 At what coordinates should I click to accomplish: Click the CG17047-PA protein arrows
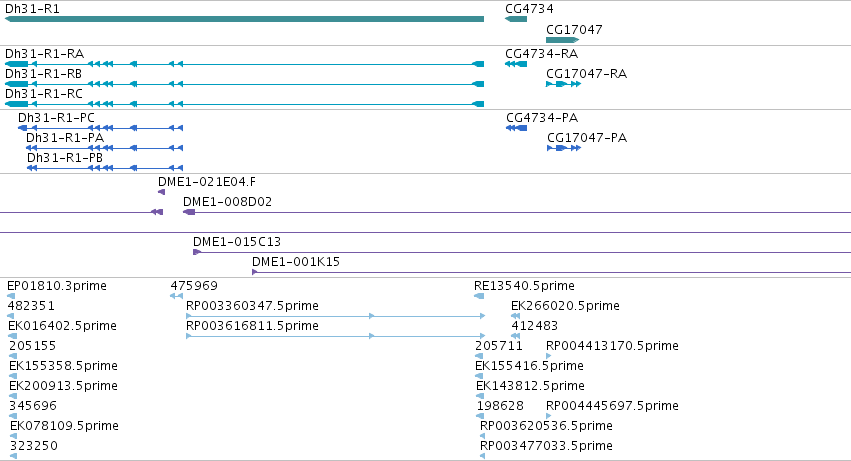click(564, 148)
